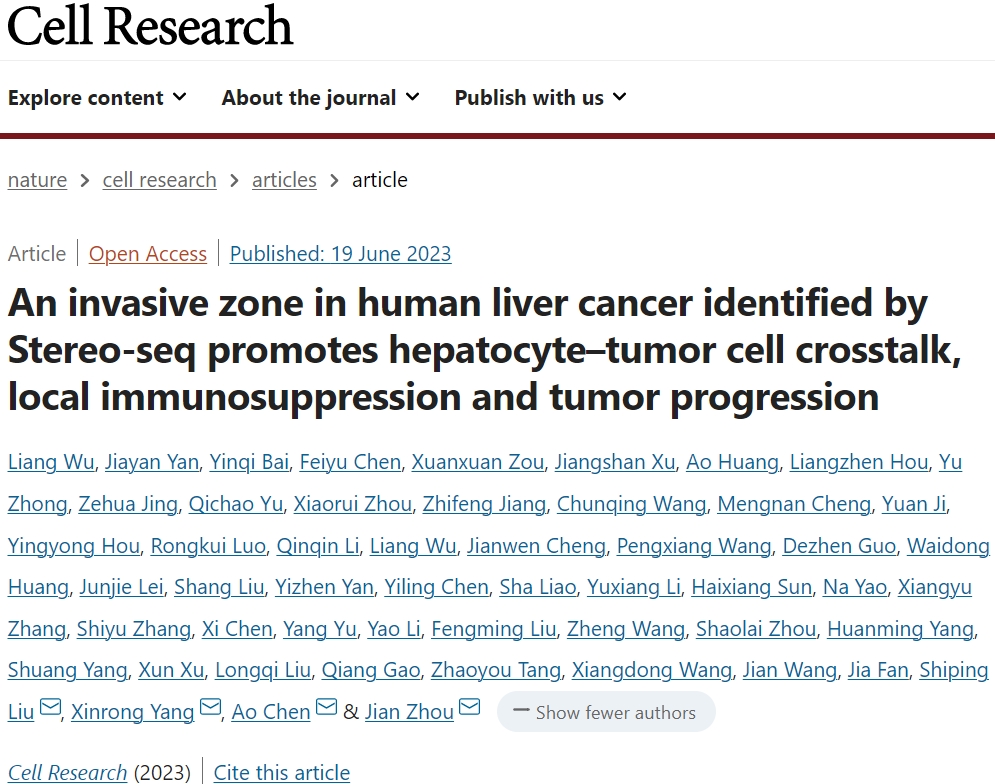The height and width of the screenshot is (784, 995).
Task: Click the envelope icon next to Ao Chen
Action: (327, 707)
